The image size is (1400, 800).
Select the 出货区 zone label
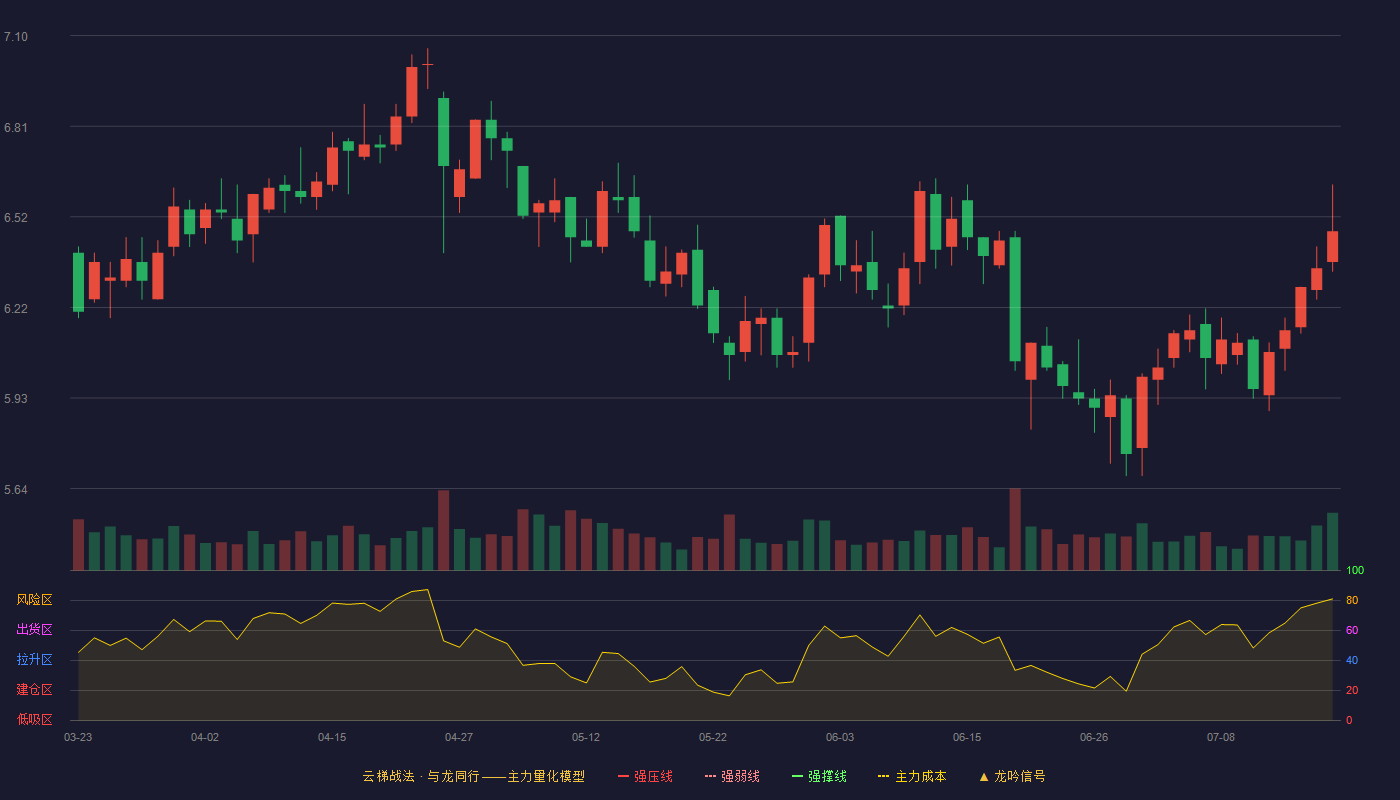pos(34,630)
